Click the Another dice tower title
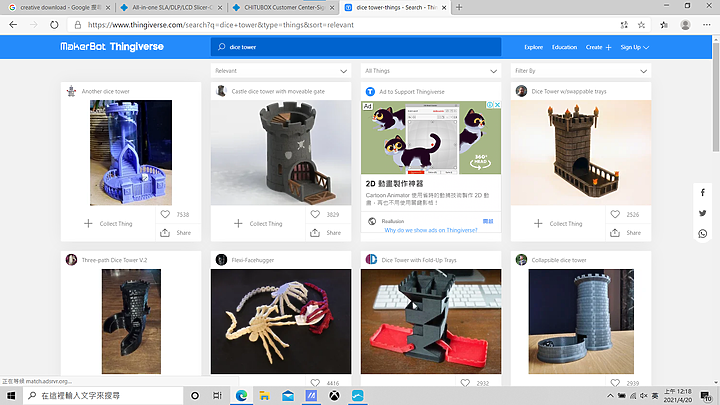The width and height of the screenshot is (720, 405). pos(106,91)
